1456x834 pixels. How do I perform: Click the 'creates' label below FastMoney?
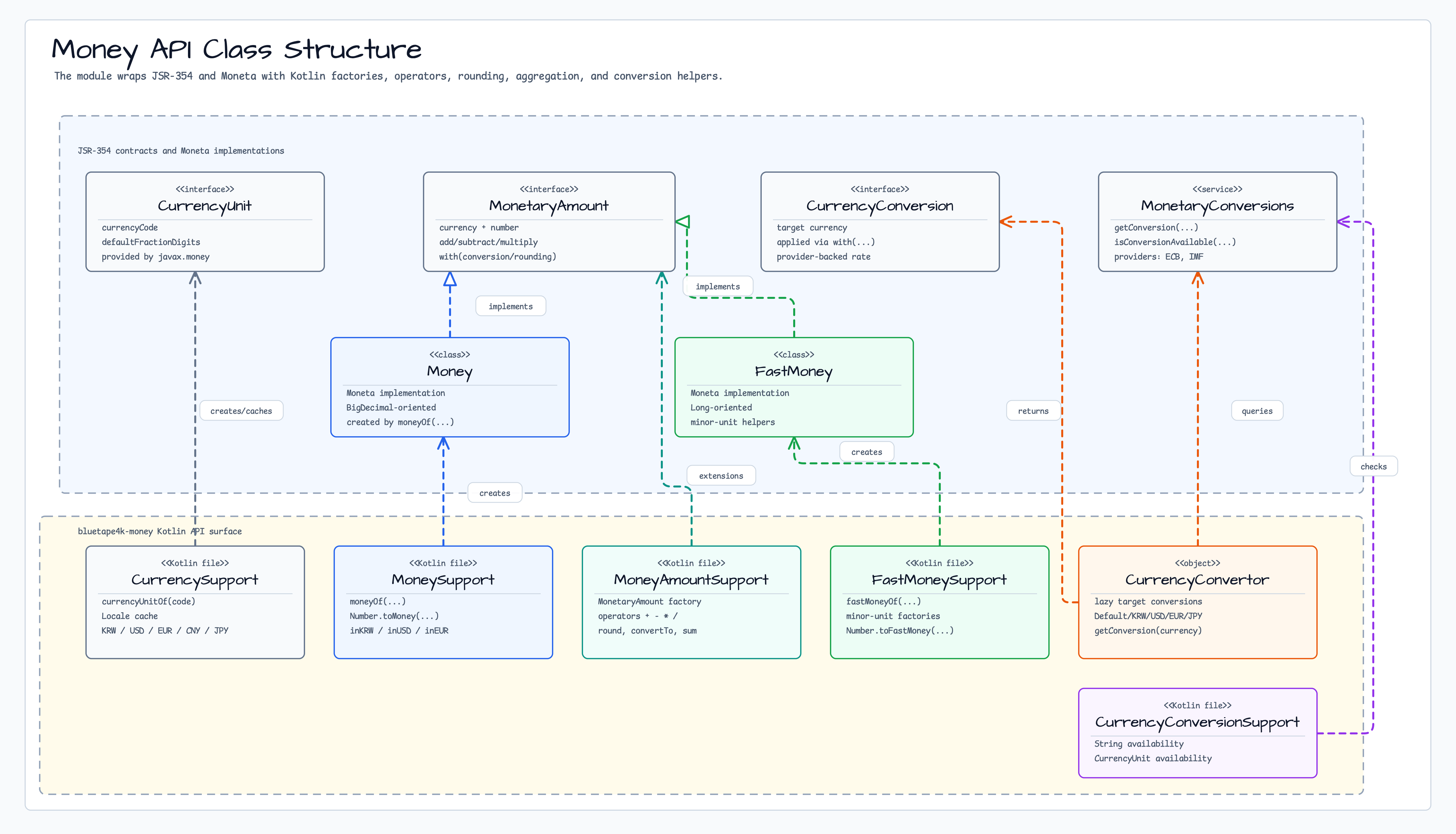[866, 452]
